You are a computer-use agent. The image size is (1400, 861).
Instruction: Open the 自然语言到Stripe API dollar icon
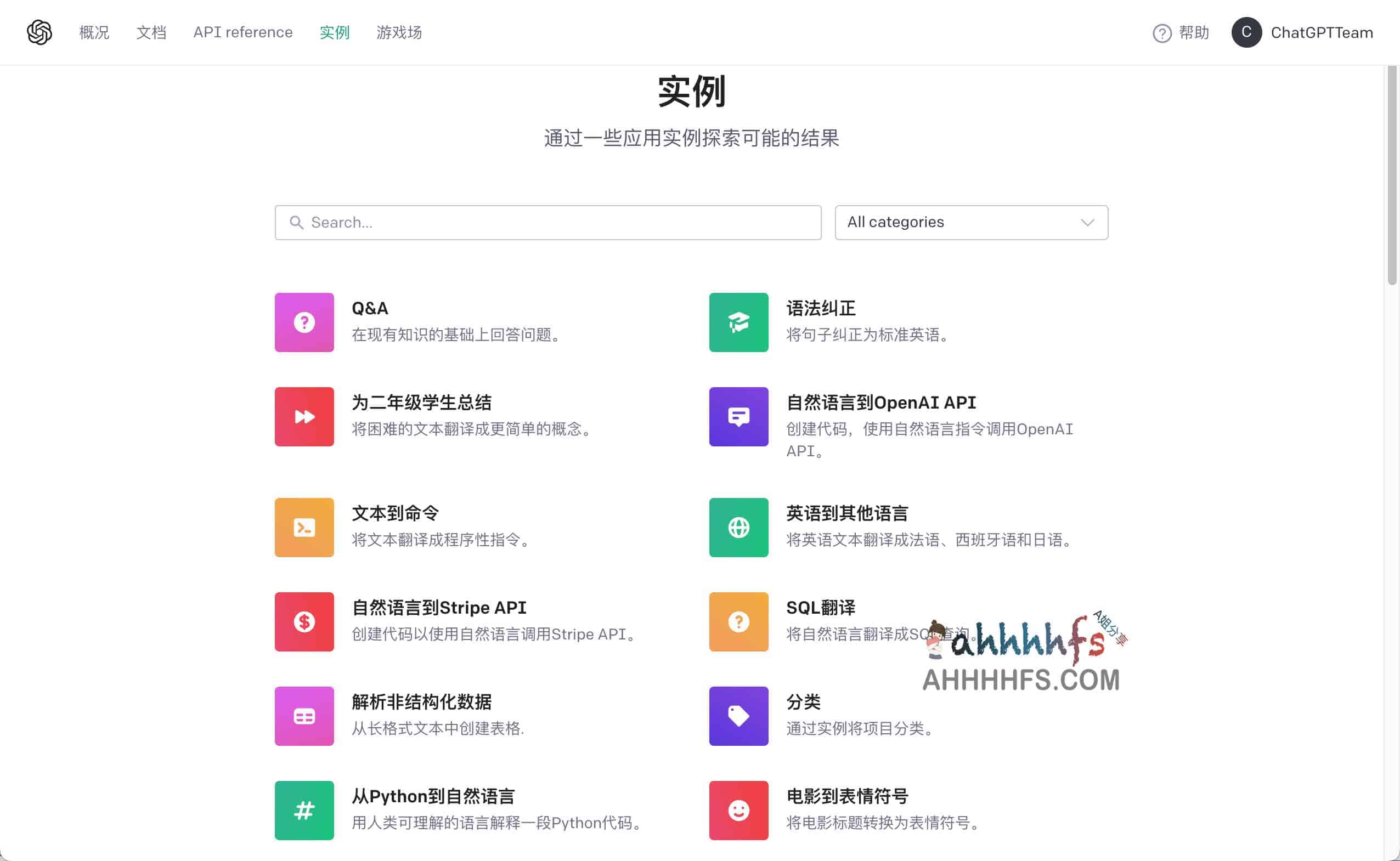coord(303,622)
